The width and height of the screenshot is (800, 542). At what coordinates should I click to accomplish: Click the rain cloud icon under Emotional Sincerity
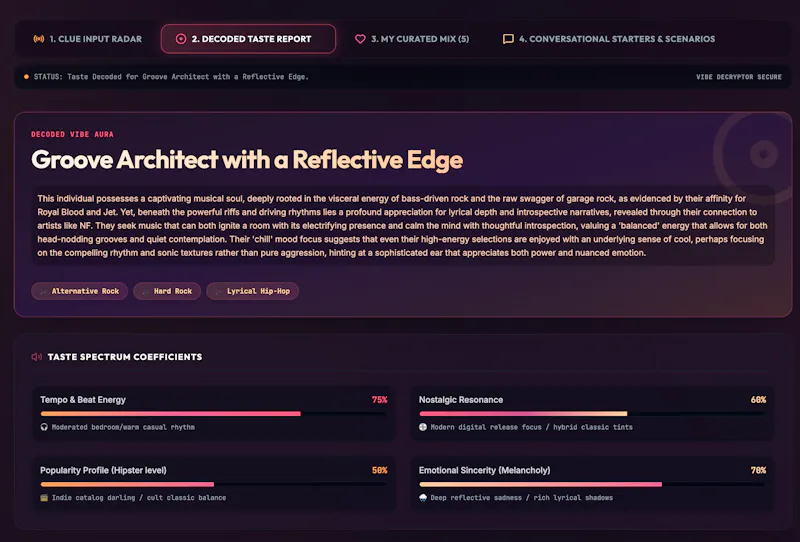[x=422, y=498]
